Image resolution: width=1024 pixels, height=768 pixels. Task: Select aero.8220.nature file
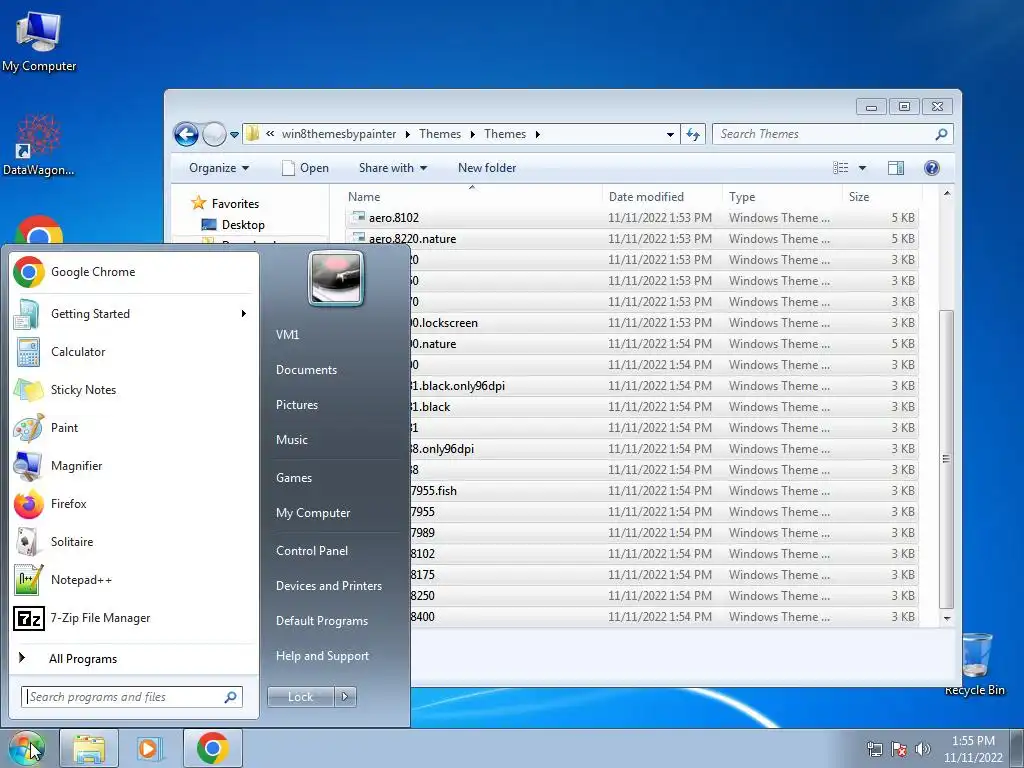coord(632,238)
